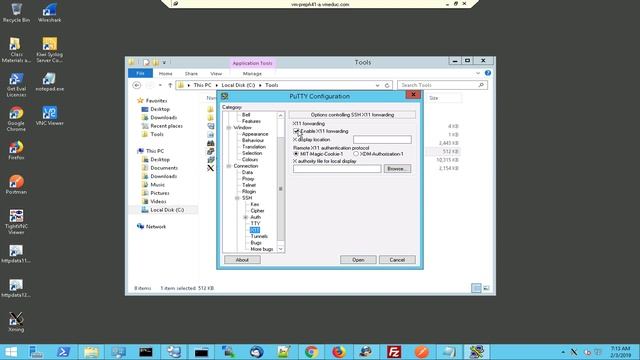Select Rlogin under Connection

coord(249,191)
